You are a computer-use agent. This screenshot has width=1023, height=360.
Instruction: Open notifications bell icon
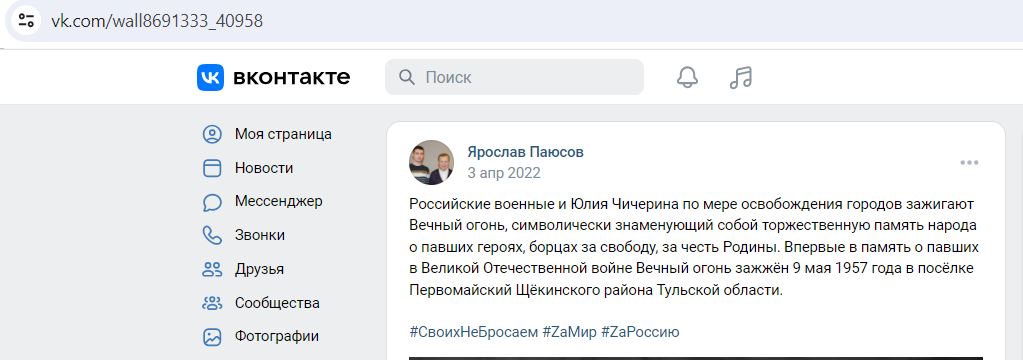point(687,78)
